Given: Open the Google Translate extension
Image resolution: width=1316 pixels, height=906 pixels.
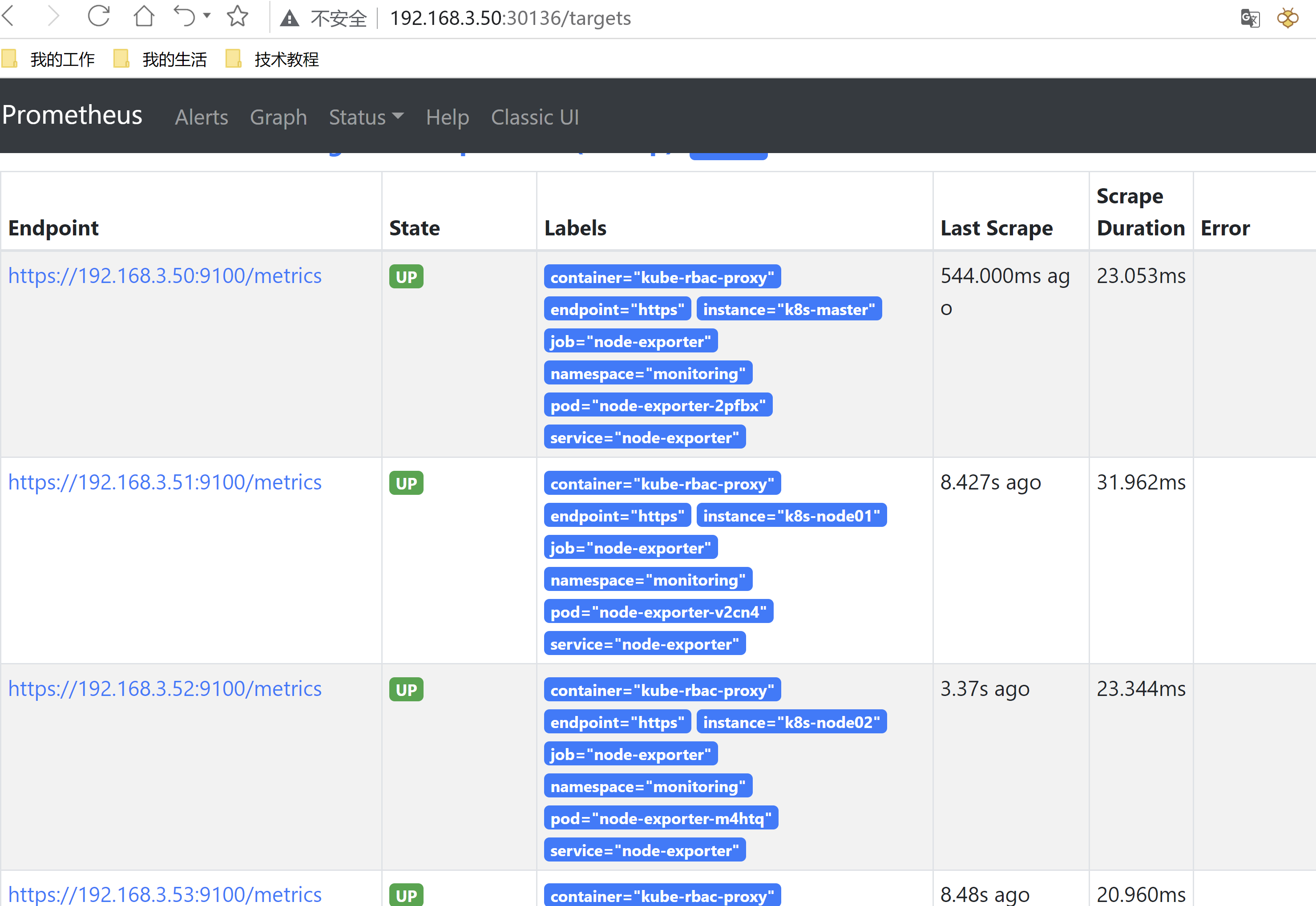Looking at the screenshot, I should [1250, 18].
